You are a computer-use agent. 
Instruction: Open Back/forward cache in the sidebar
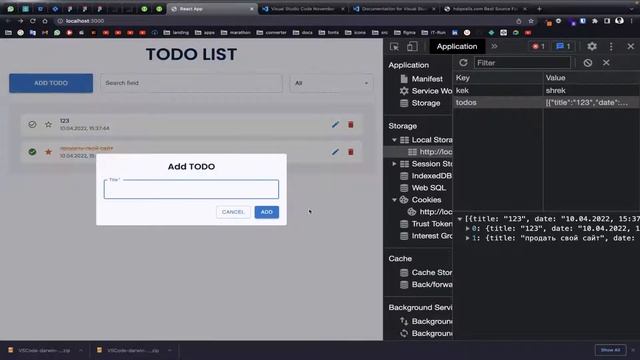[x=426, y=284]
